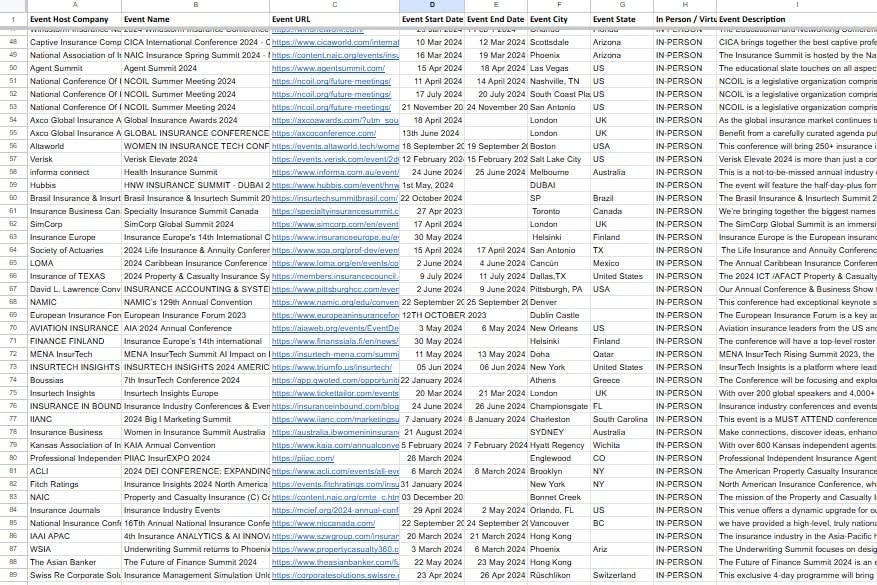
Task: Select the WSIA host company cell
Action: pyautogui.click(x=74, y=549)
